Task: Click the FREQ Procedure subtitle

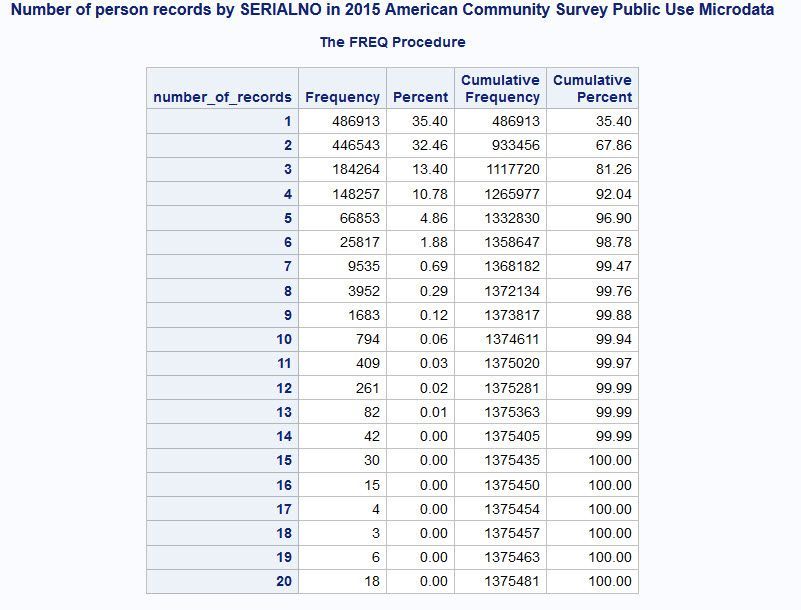Action: point(392,42)
